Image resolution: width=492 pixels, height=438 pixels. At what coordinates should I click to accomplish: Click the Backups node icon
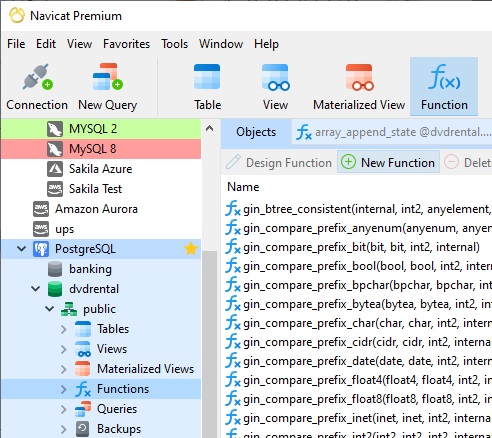click(82, 429)
